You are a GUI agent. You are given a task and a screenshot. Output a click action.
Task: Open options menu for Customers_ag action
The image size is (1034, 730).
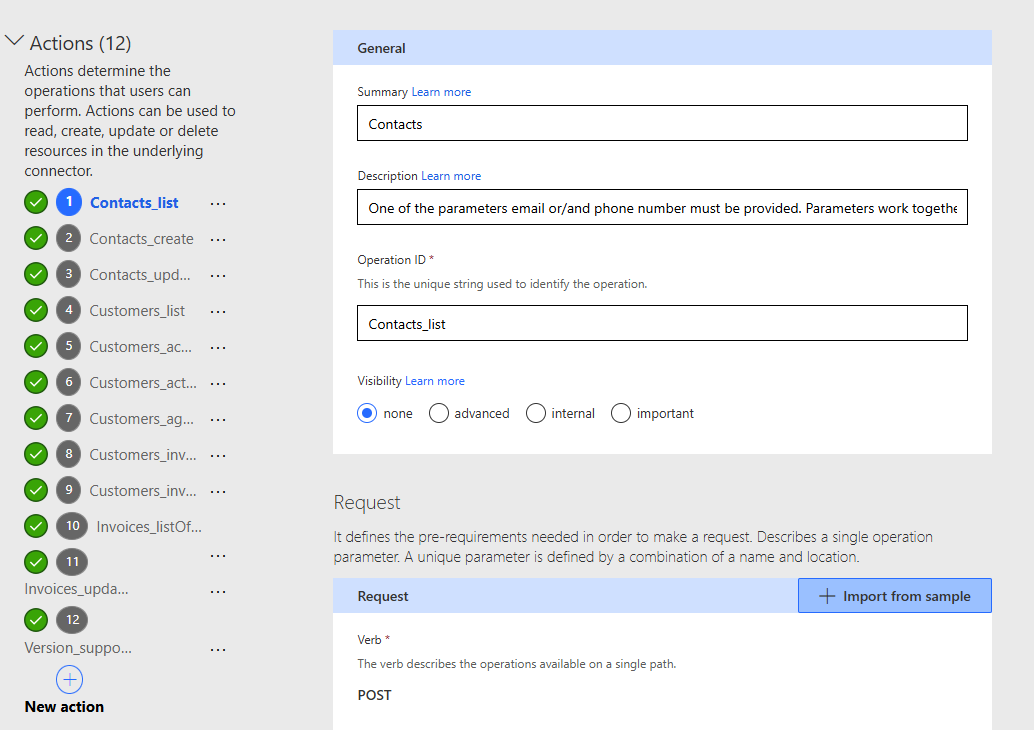(218, 418)
